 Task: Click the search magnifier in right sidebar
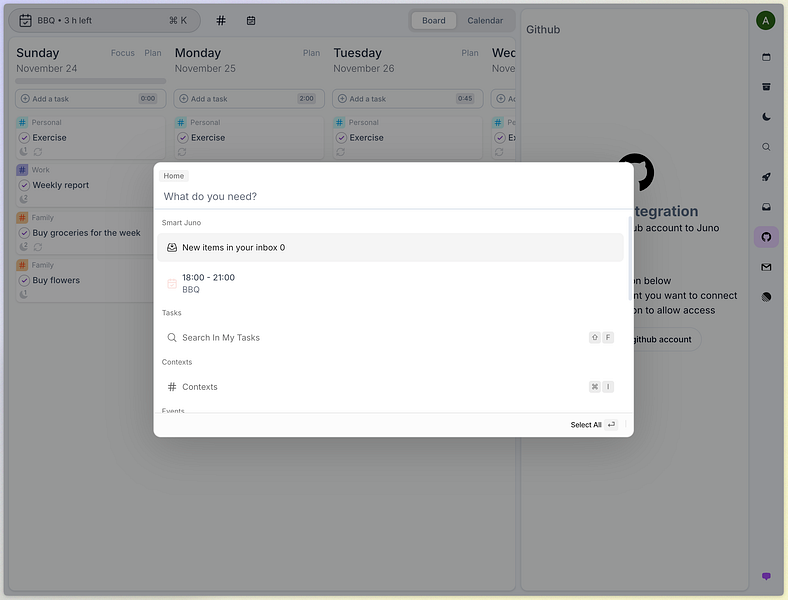[x=766, y=147]
